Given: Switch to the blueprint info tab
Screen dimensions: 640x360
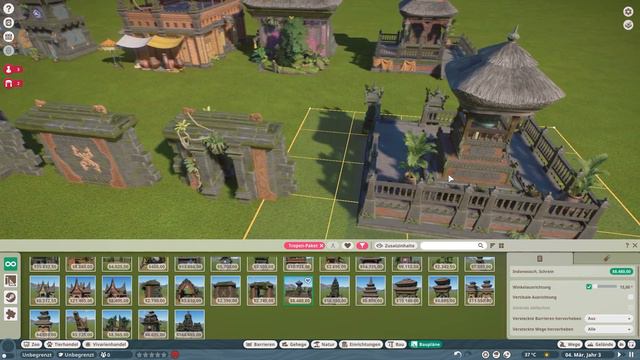Looking at the screenshot, I should coord(540,258).
